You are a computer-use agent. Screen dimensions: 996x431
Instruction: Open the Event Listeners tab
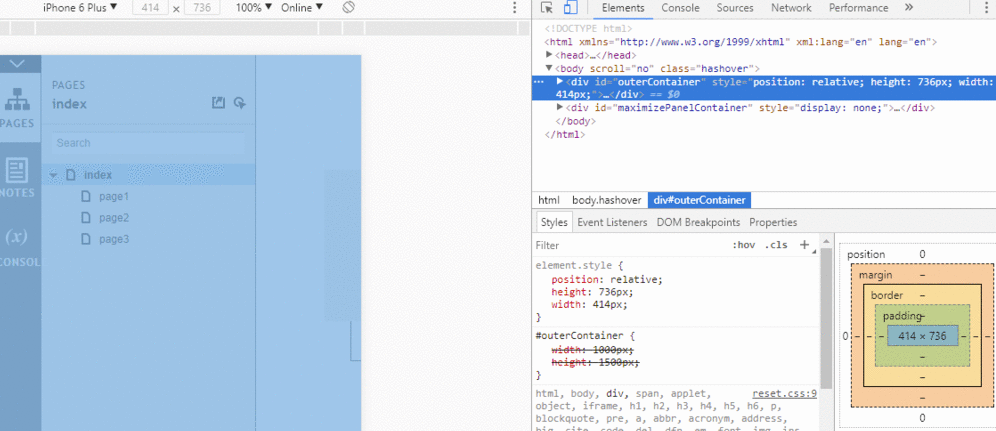pos(612,222)
